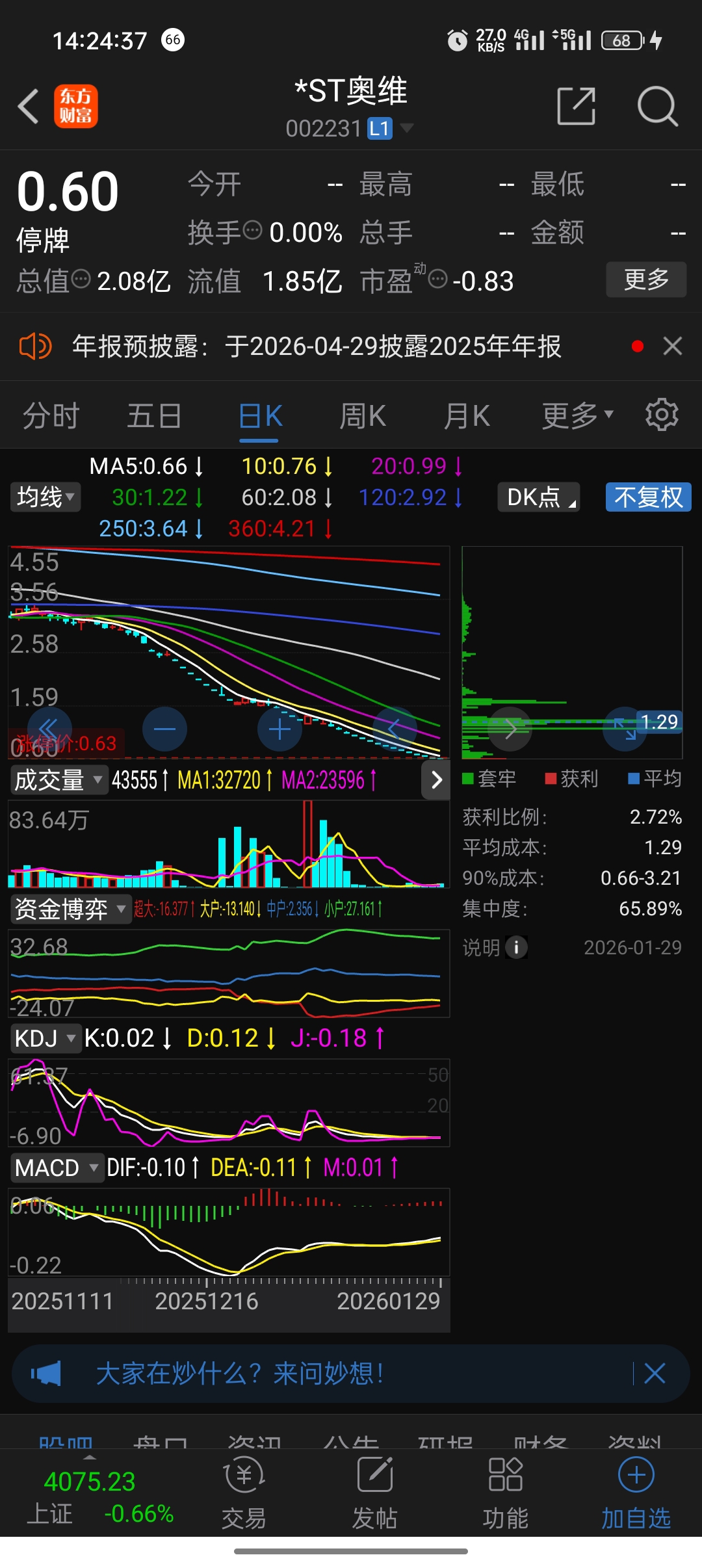The width and height of the screenshot is (702, 1568).
Task: Open the 成交量 indicator dropdown
Action: 58,779
